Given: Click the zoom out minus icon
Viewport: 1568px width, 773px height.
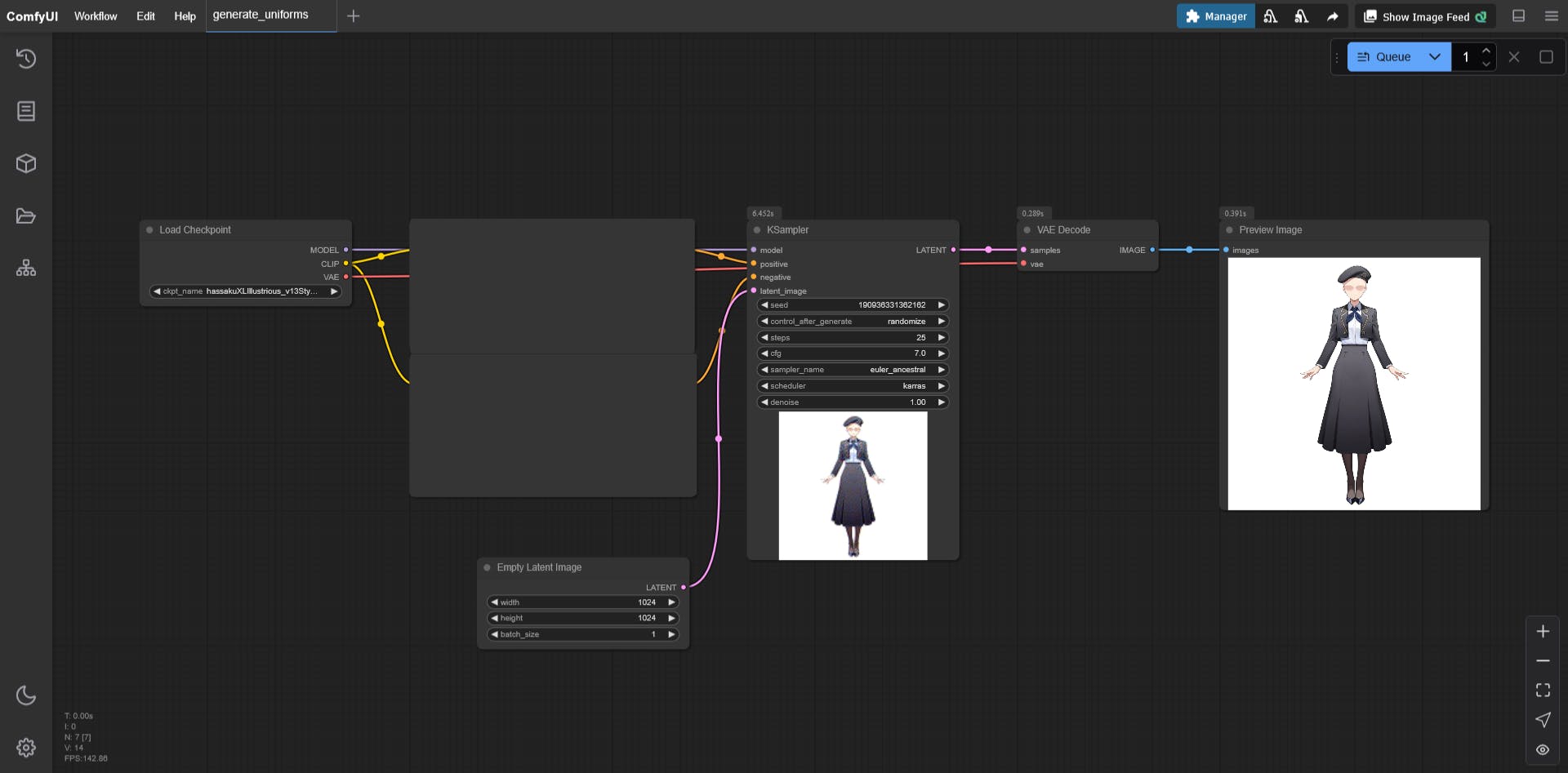Looking at the screenshot, I should pos(1543,661).
